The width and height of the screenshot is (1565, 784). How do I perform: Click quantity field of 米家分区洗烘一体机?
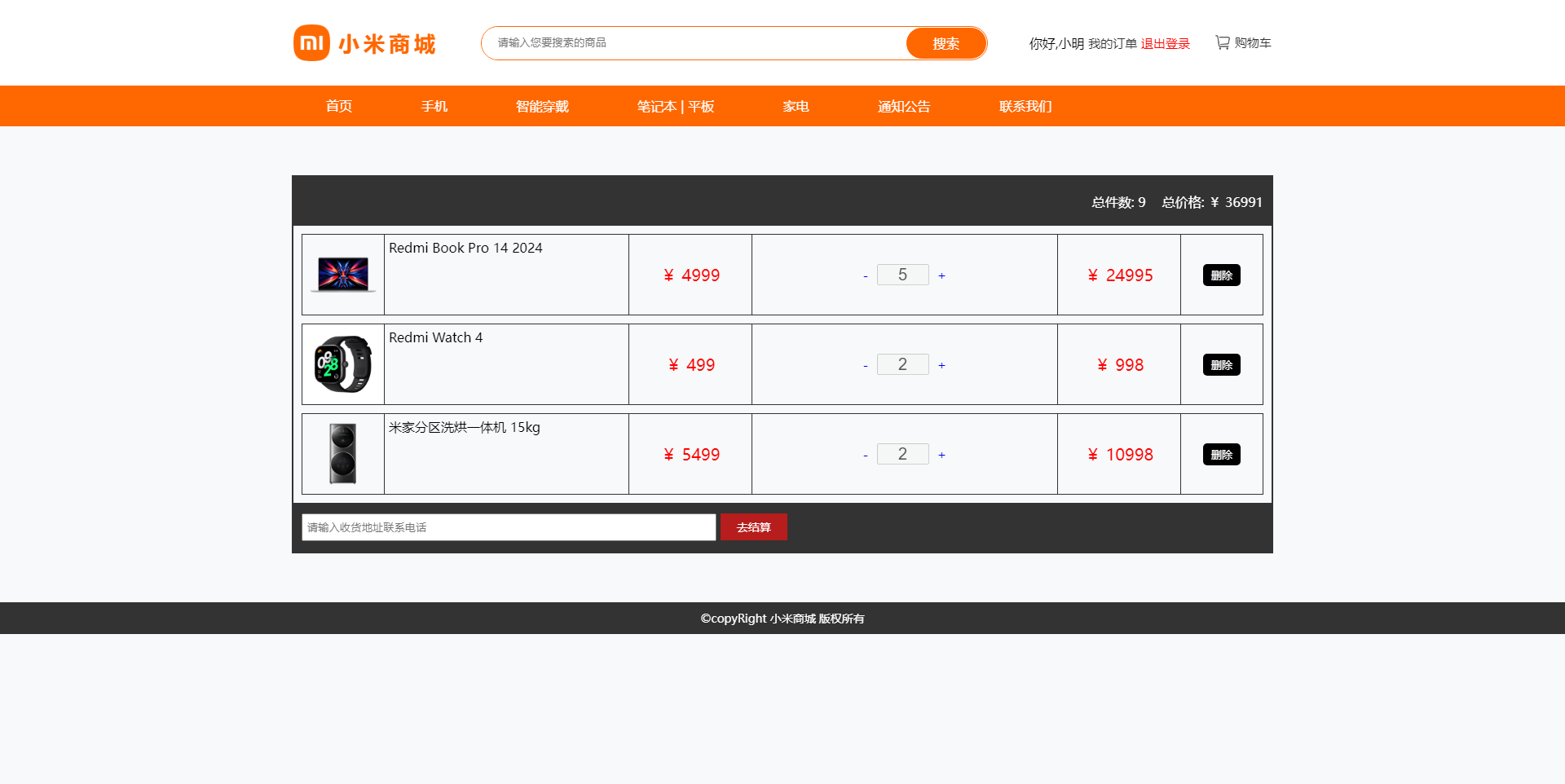click(903, 454)
